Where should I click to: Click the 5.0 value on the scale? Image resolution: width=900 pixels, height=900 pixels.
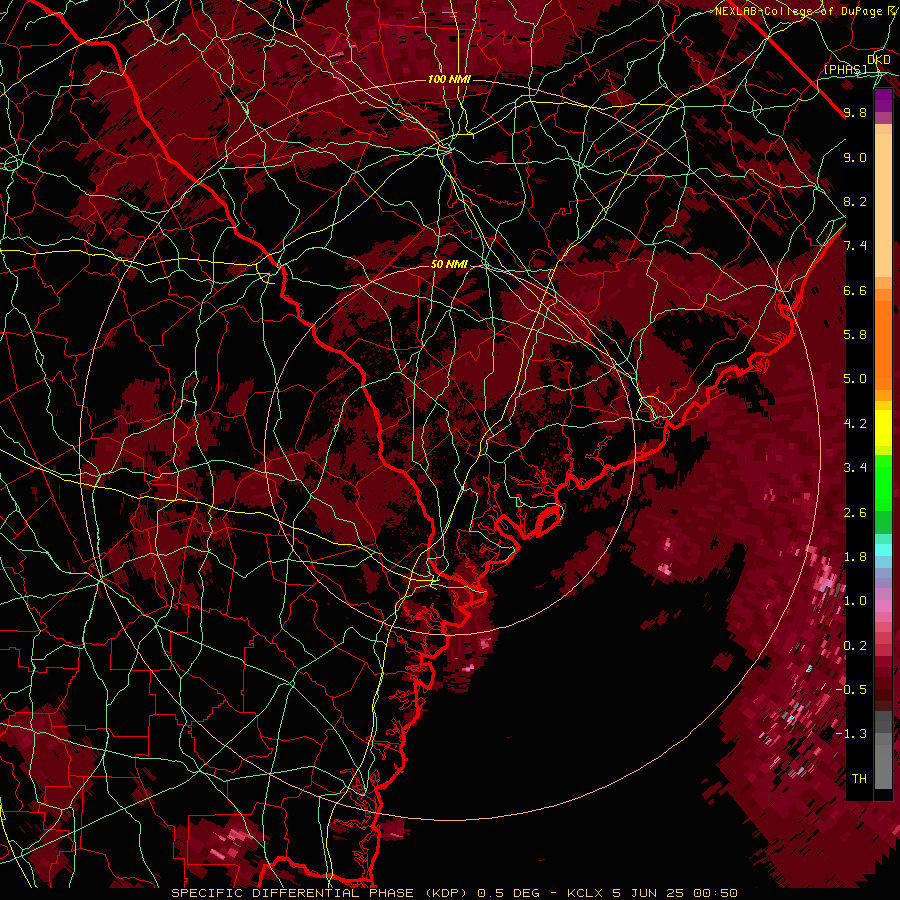[855, 379]
